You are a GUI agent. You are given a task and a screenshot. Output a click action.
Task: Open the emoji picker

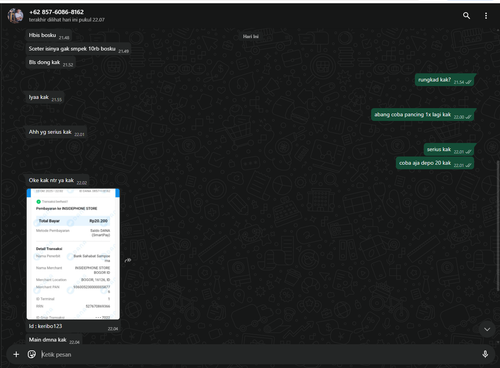(32, 354)
